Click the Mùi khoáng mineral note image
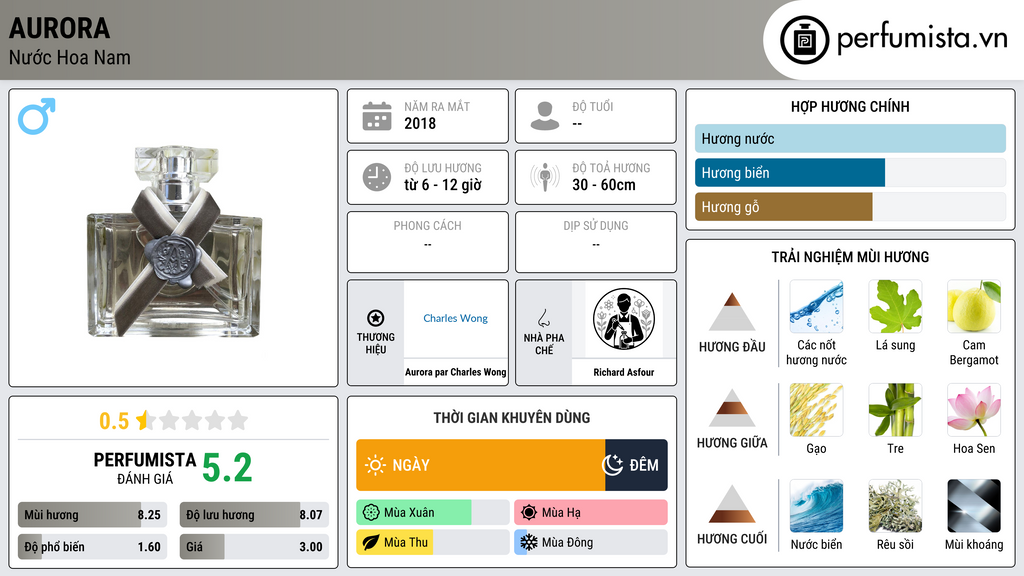Image resolution: width=1024 pixels, height=576 pixels. (974, 506)
